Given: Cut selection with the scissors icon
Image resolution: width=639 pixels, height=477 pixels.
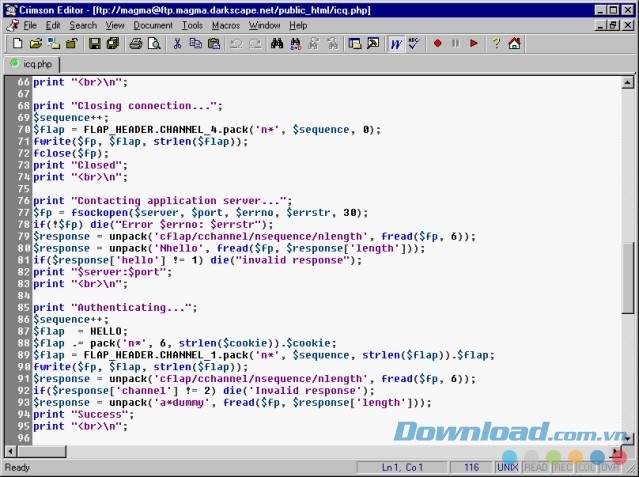Looking at the screenshot, I should tap(177, 43).
